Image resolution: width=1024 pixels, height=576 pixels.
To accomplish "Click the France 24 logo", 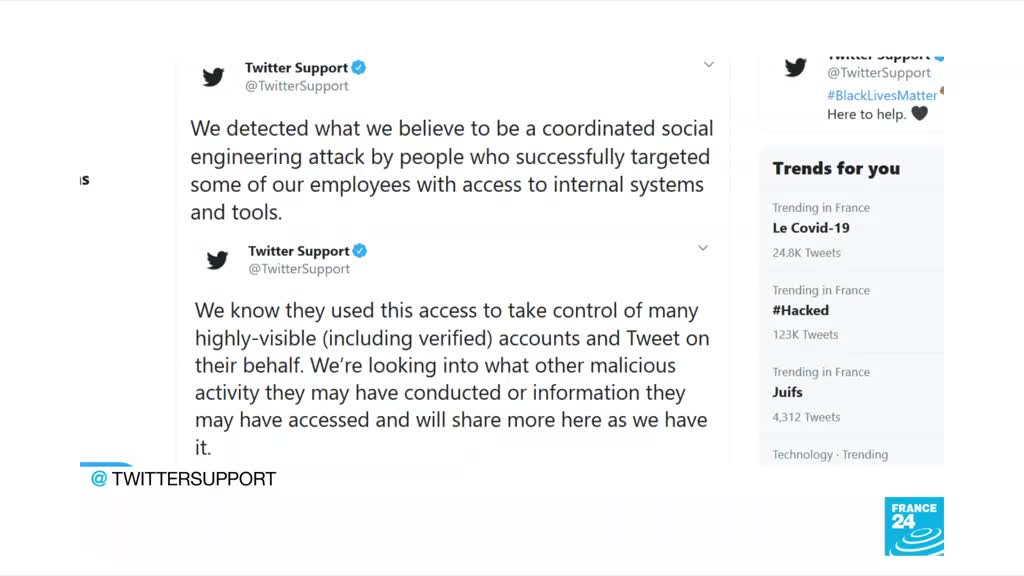I will point(913,526).
